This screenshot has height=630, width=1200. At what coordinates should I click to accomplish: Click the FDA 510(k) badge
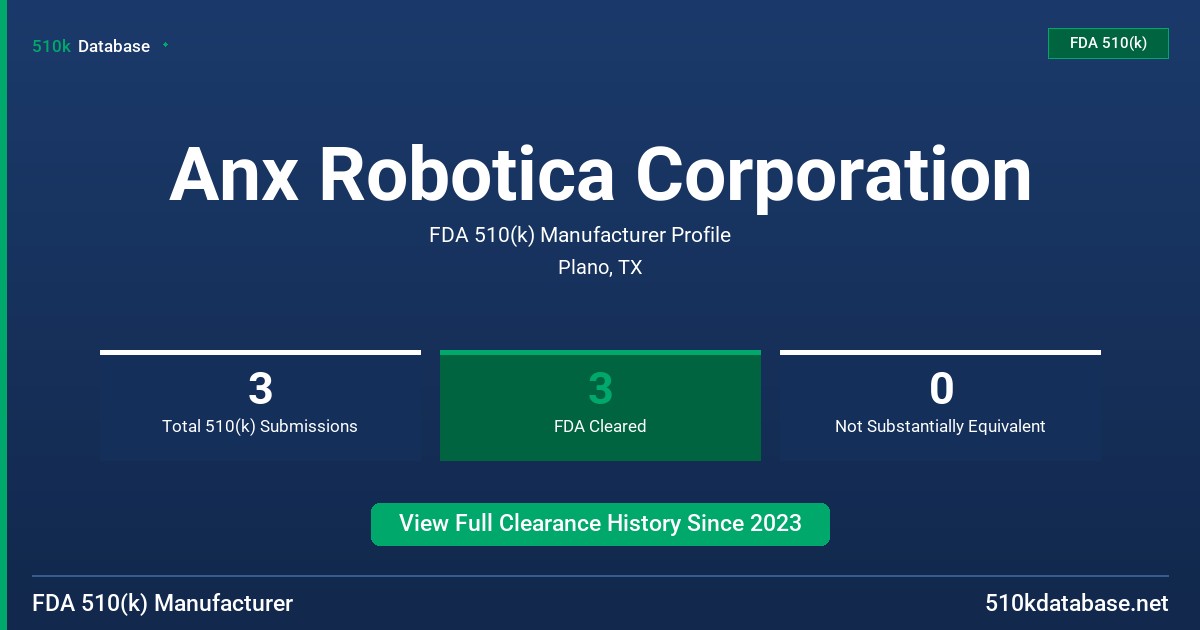1108,43
